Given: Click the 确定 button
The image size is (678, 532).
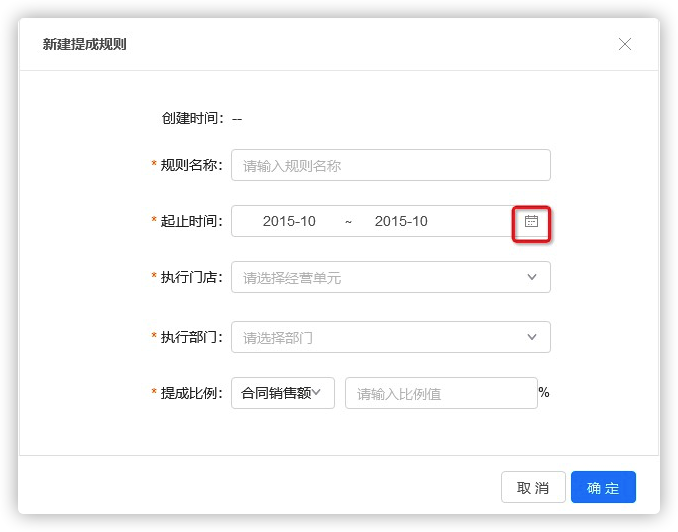Looking at the screenshot, I should point(603,487).
